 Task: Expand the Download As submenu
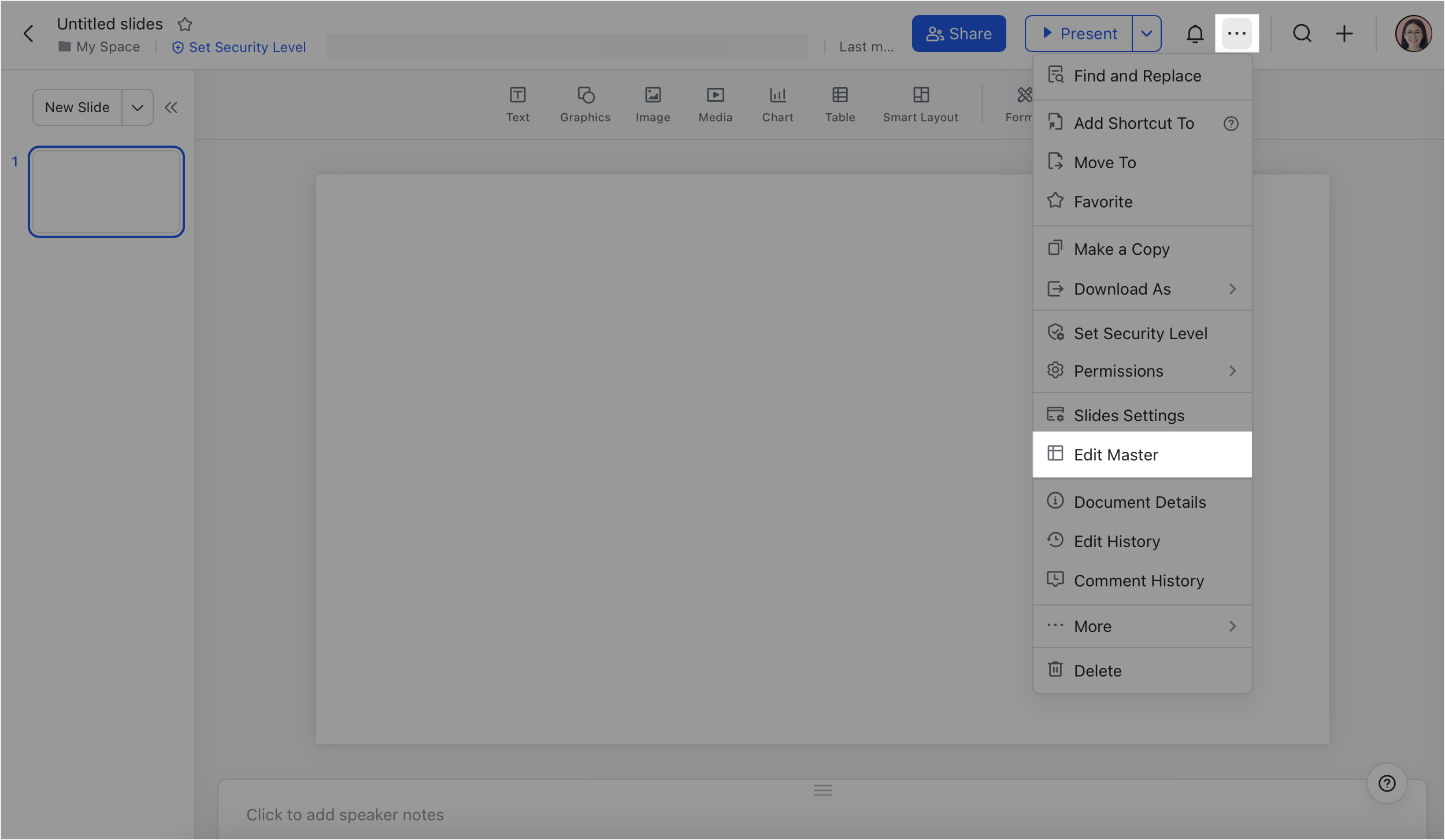(x=1142, y=289)
